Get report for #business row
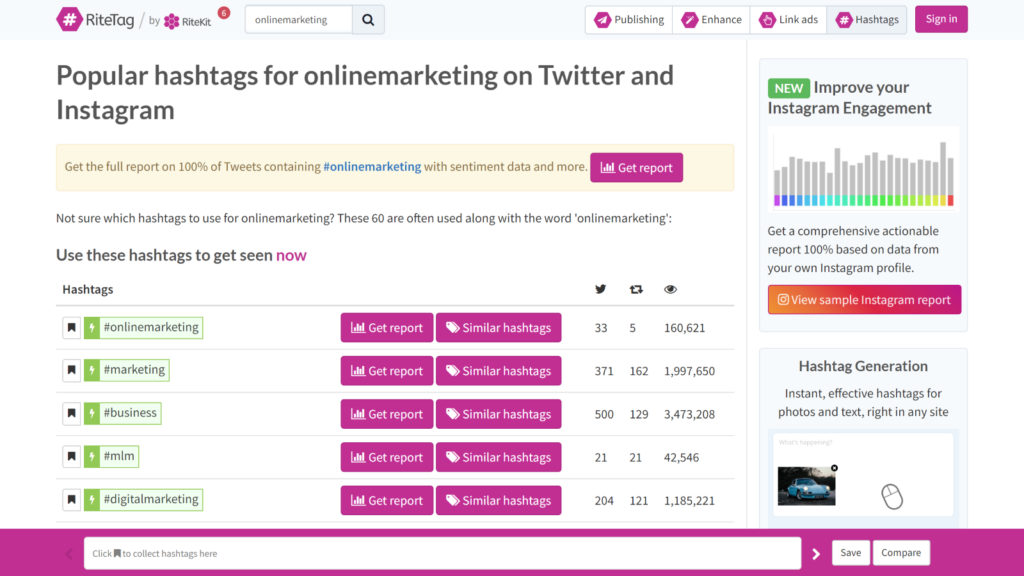The width and height of the screenshot is (1024, 576). [x=387, y=414]
